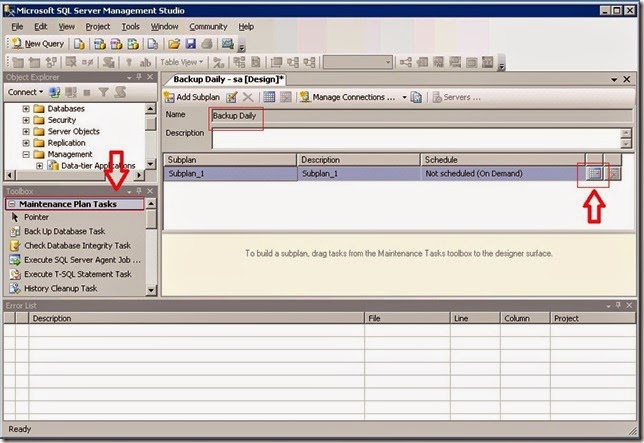Open the Activity Monitor icon

pos(228,44)
